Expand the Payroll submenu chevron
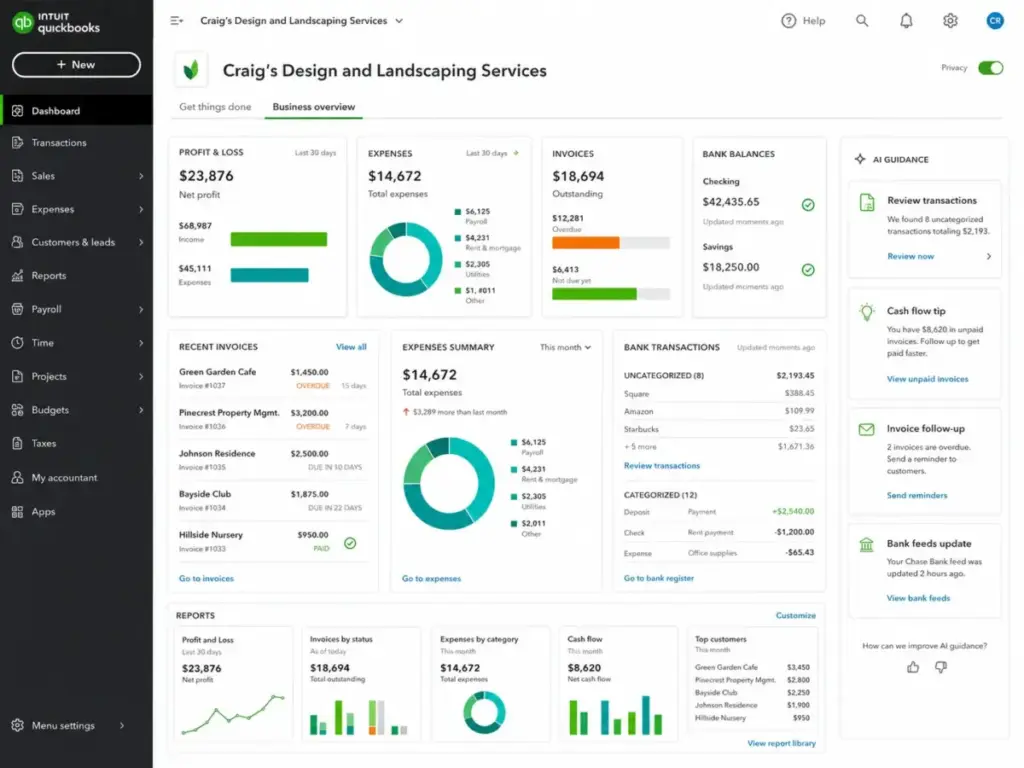Image resolution: width=1024 pixels, height=768 pixels. [x=141, y=309]
